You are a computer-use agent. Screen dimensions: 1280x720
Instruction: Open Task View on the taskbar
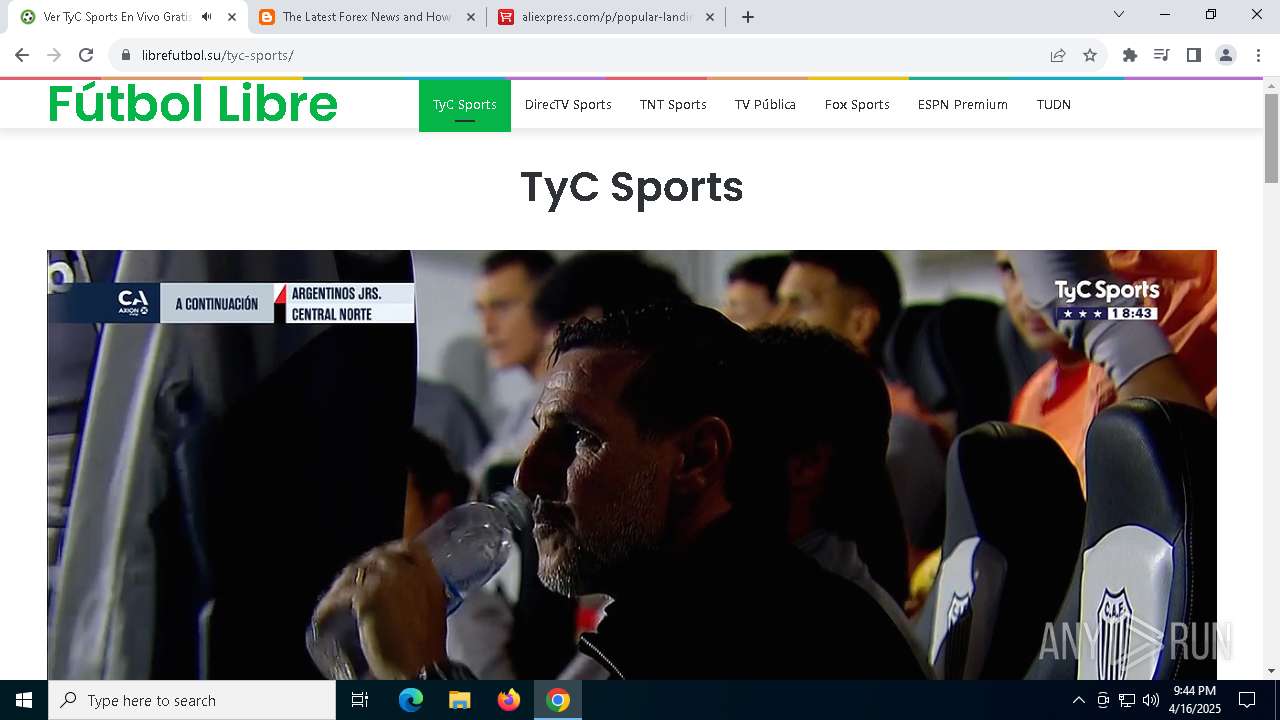point(360,700)
